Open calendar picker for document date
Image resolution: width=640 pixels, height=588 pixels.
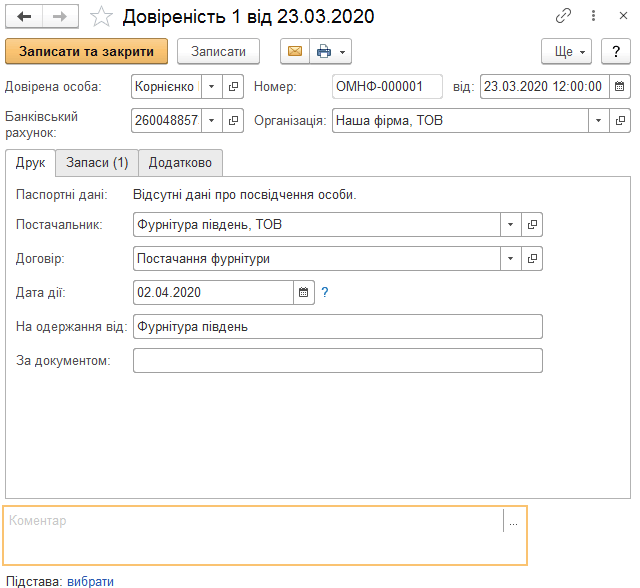click(620, 87)
